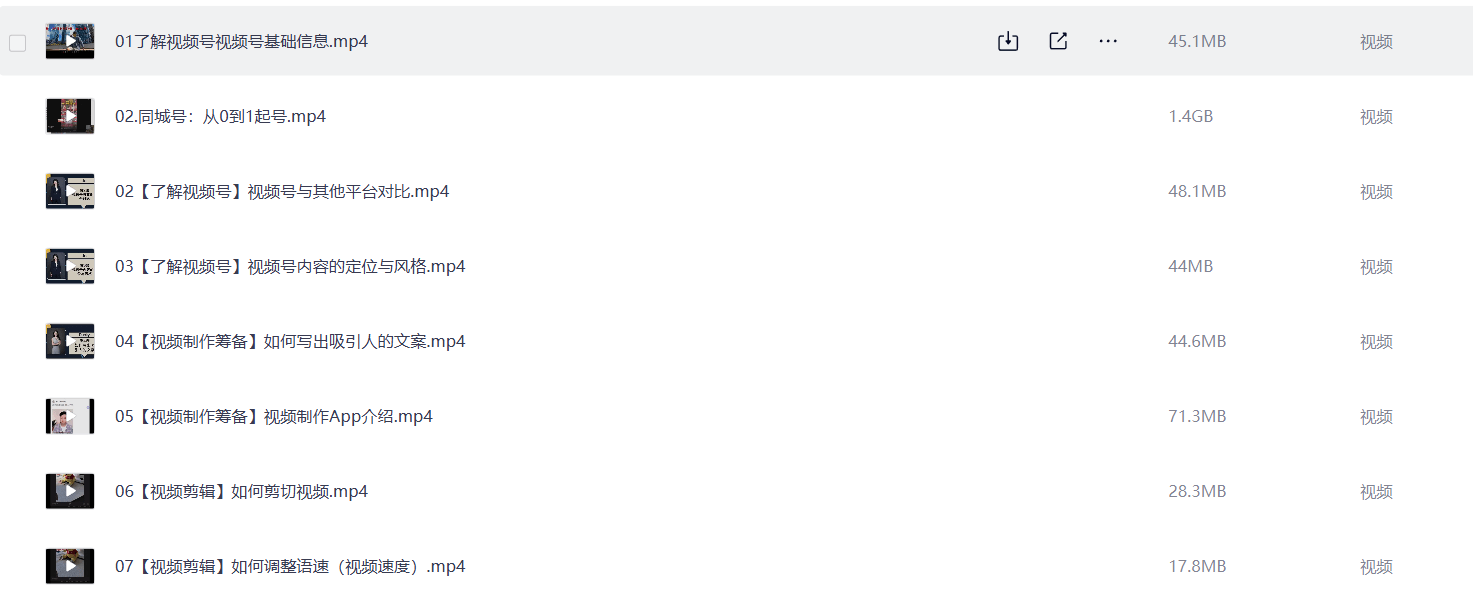This screenshot has height=600, width=1473.
Task: Open thumbnail of 如何写出吸引人的文案 video
Action: pyautogui.click(x=70, y=341)
